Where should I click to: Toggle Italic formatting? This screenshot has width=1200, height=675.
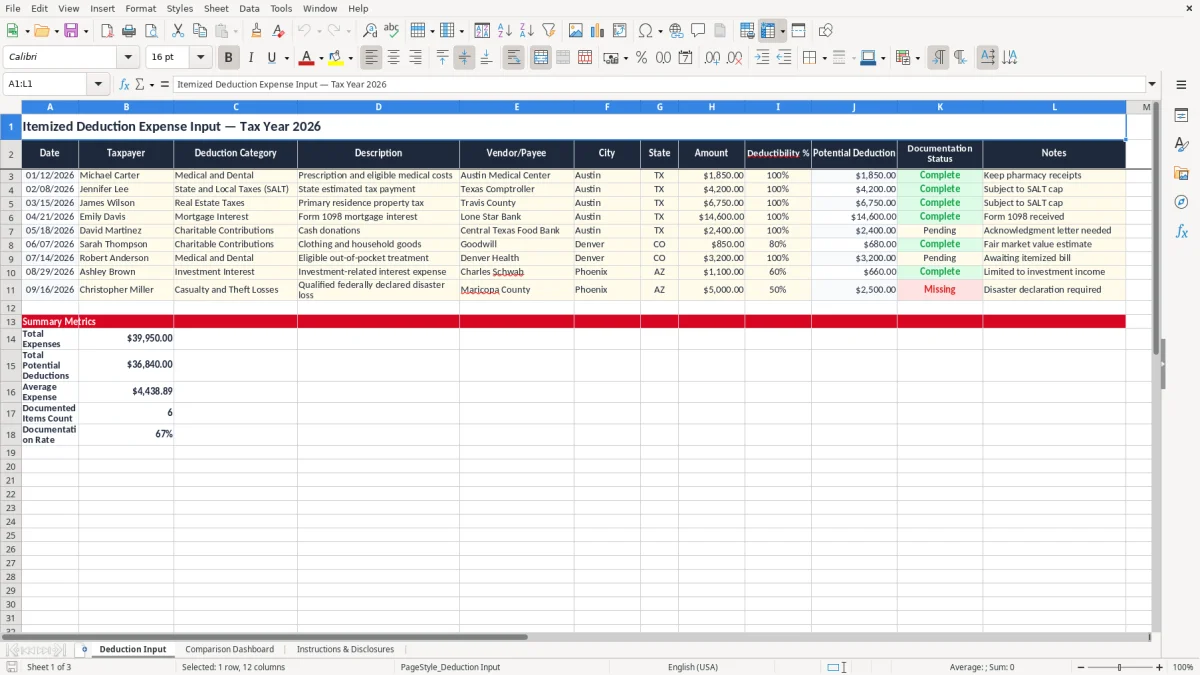250,58
